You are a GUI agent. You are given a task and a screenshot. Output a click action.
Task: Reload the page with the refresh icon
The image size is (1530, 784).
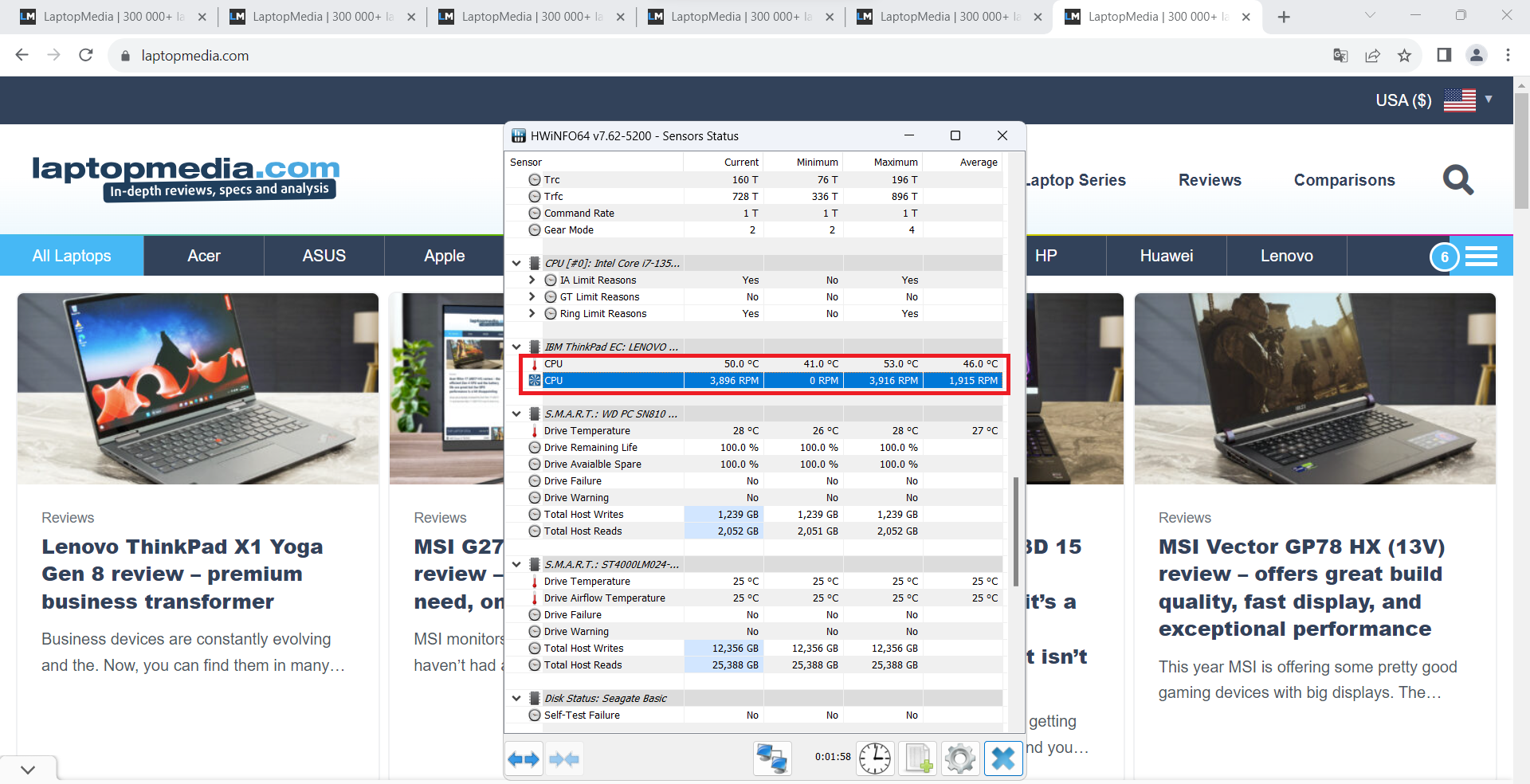pos(86,55)
